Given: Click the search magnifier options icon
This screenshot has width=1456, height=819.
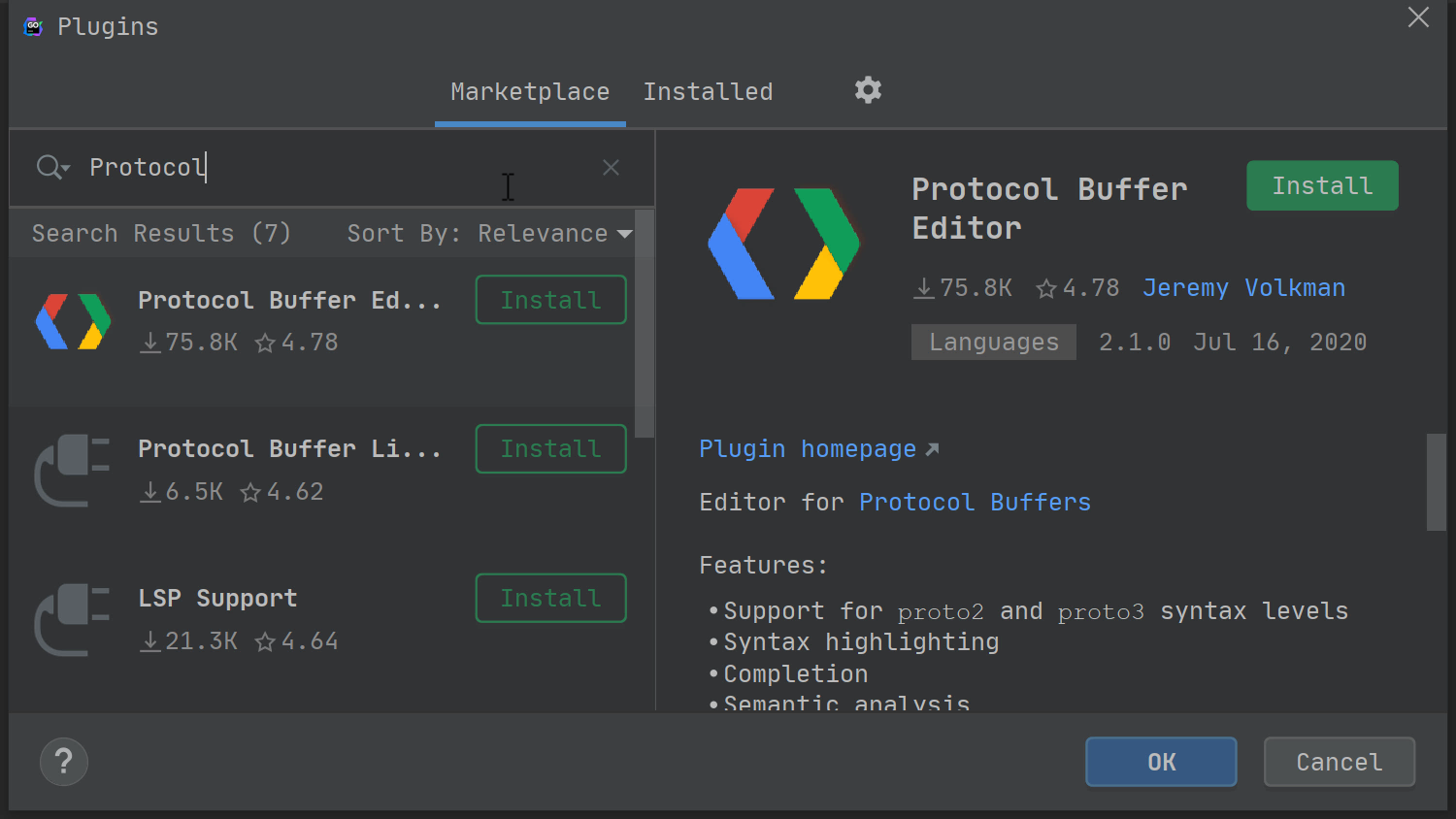Looking at the screenshot, I should tap(52, 168).
